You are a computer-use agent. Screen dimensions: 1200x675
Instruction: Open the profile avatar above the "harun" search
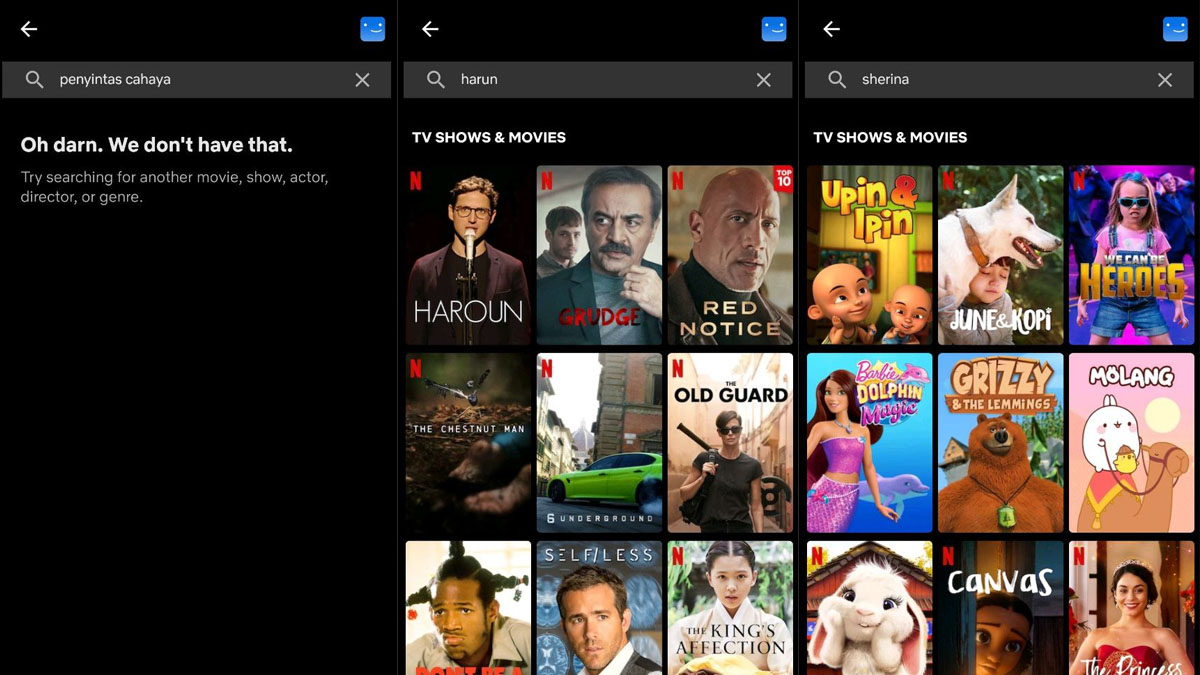click(774, 29)
